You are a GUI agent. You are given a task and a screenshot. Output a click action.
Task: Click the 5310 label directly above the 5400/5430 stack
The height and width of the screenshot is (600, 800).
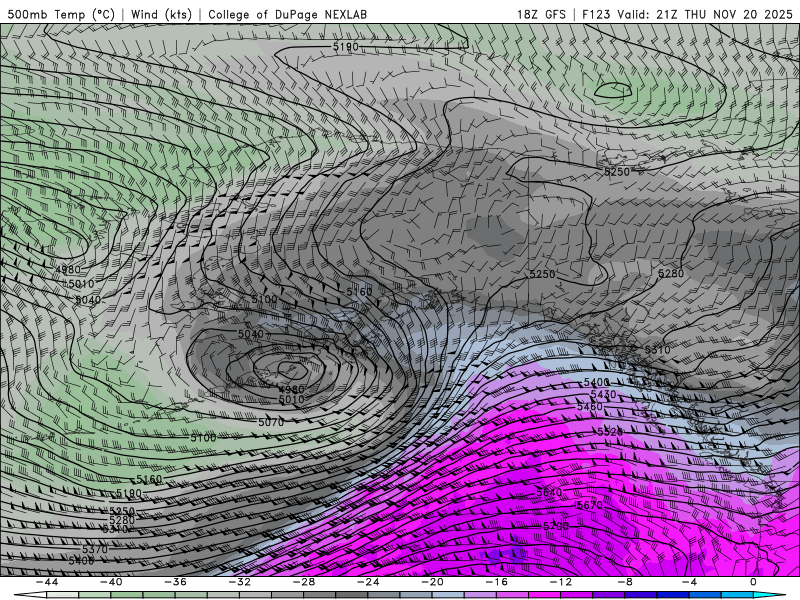pyautogui.click(x=658, y=349)
